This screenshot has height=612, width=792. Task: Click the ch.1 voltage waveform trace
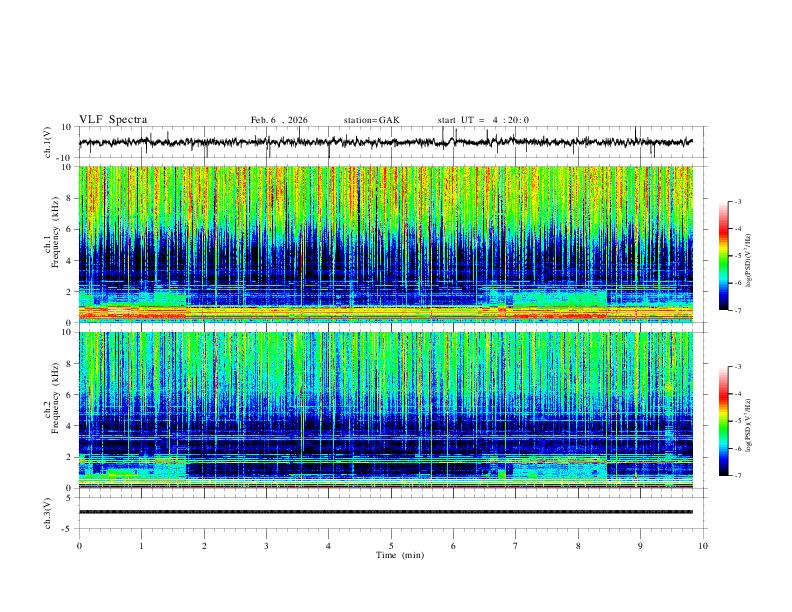[386, 142]
